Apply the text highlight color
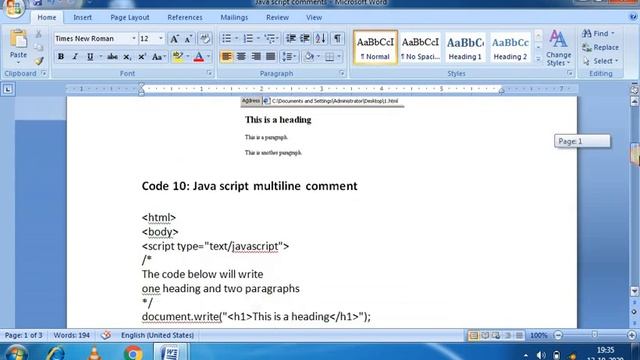Image resolution: width=640 pixels, height=360 pixels. coord(178,57)
